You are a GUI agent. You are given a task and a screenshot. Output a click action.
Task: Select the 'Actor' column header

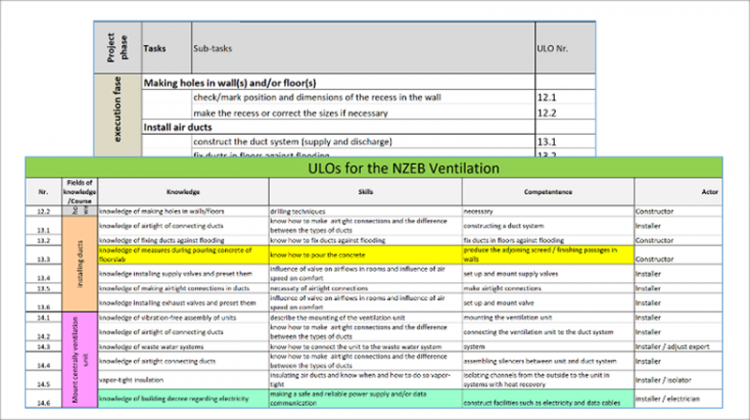click(x=682, y=190)
